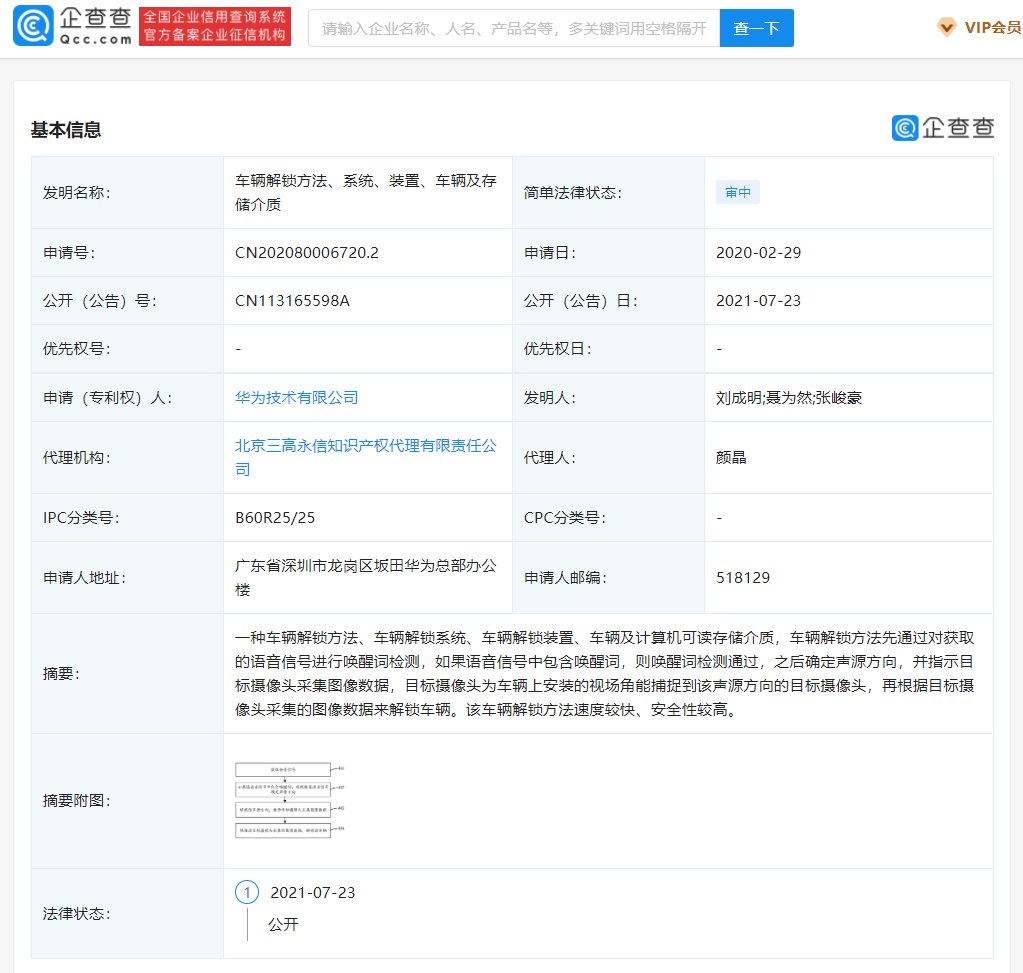
Task: Click the 简单法律状态 label
Action: pos(572,193)
